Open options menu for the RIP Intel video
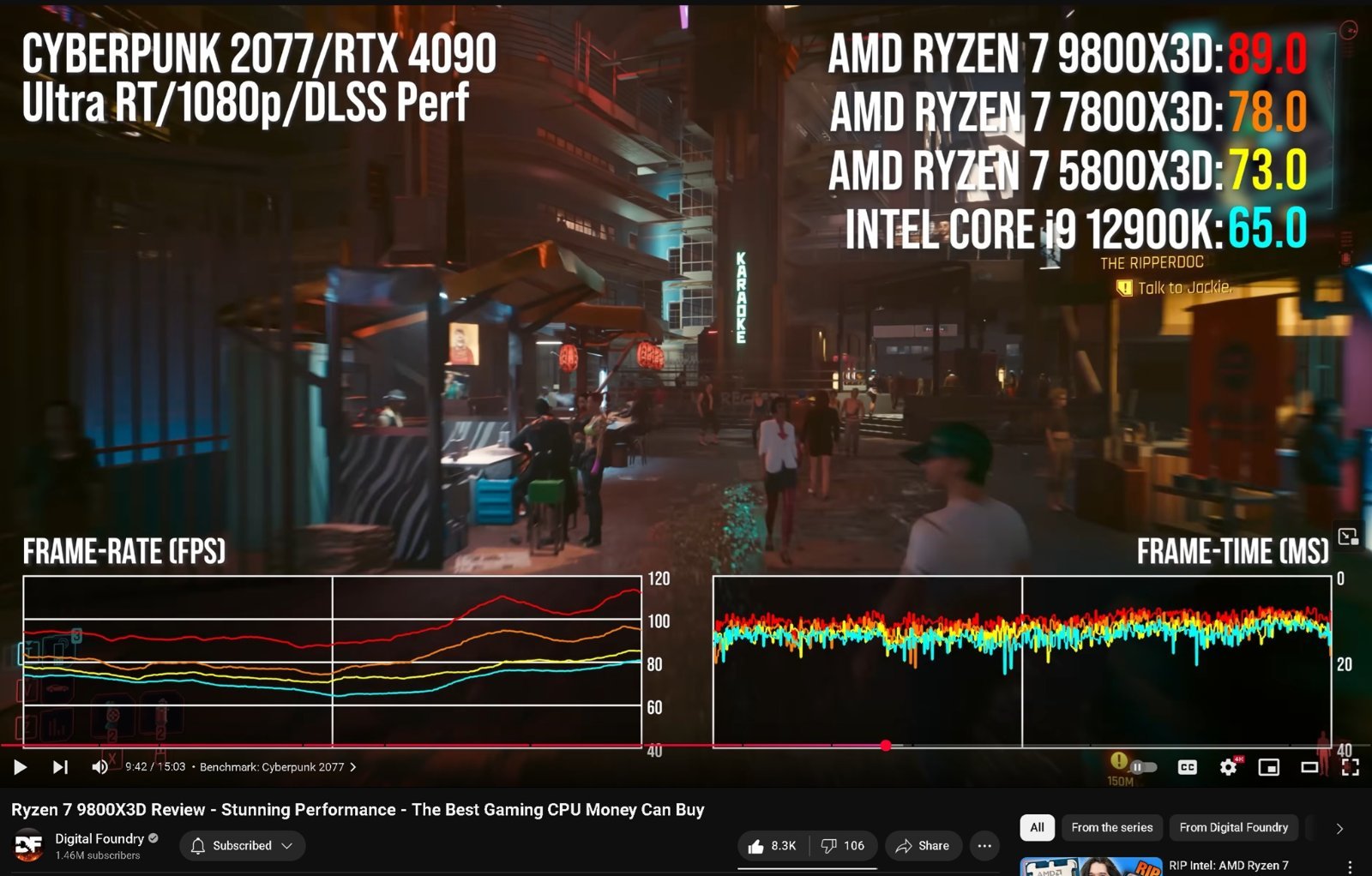This screenshot has width=1372, height=876. click(x=1350, y=867)
